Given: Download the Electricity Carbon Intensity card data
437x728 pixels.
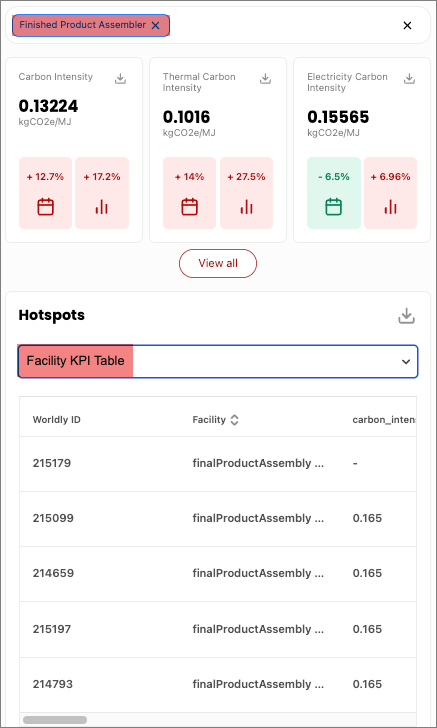Looking at the screenshot, I should coord(409,78).
